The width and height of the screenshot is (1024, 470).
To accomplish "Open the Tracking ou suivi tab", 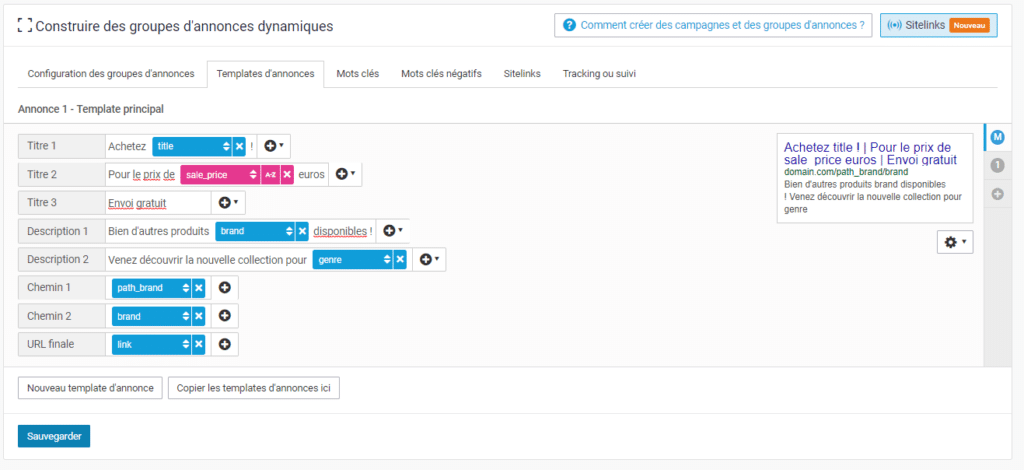I will pyautogui.click(x=600, y=74).
